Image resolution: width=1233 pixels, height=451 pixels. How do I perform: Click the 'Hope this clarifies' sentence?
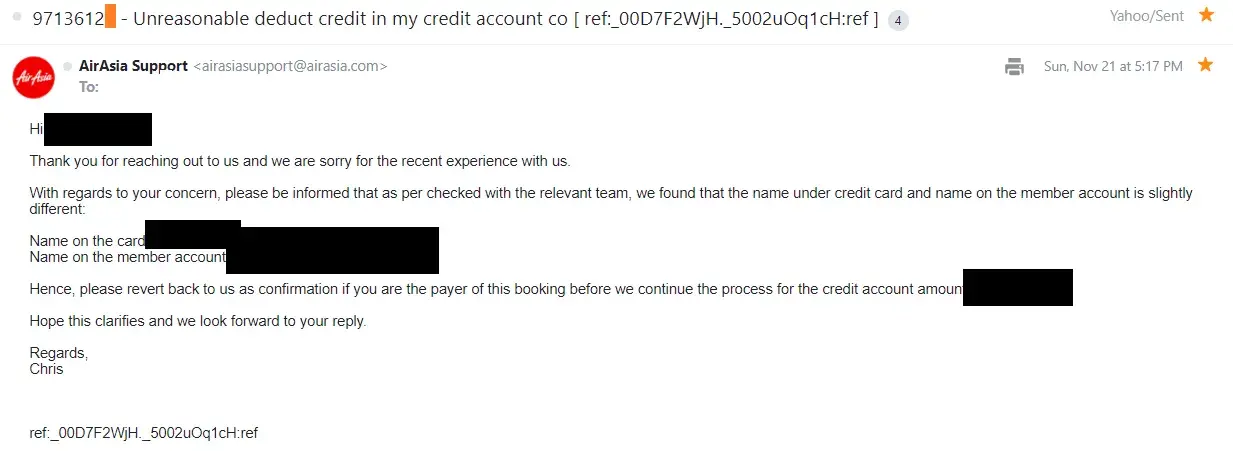(198, 321)
